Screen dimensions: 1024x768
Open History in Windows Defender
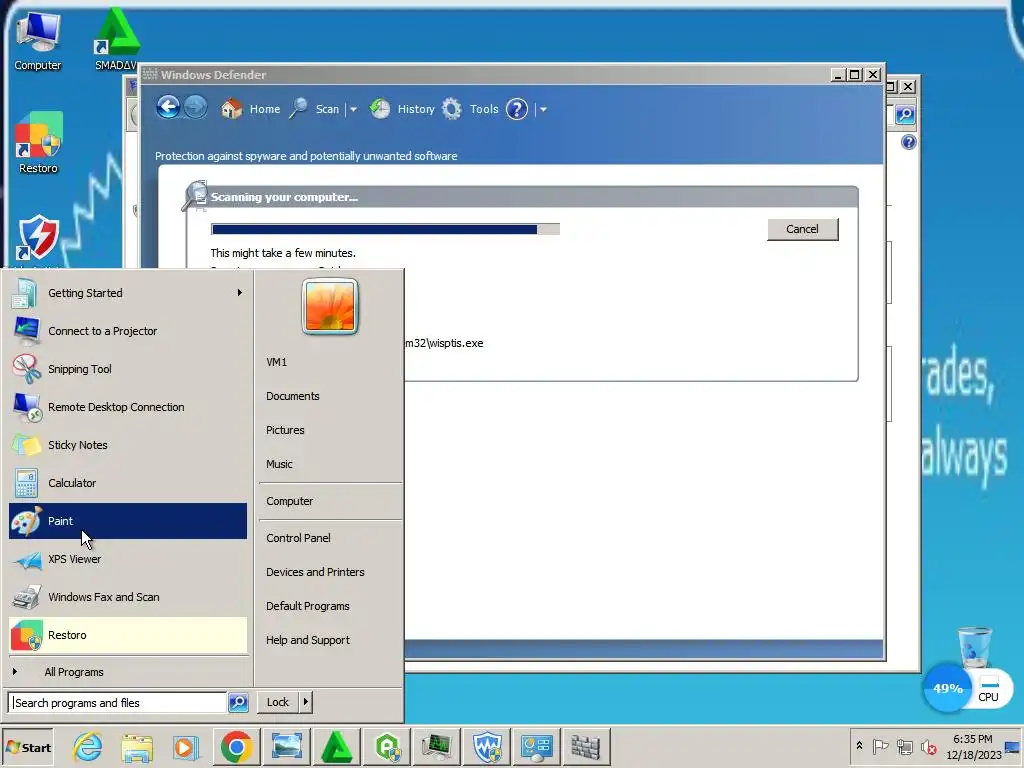[x=402, y=109]
